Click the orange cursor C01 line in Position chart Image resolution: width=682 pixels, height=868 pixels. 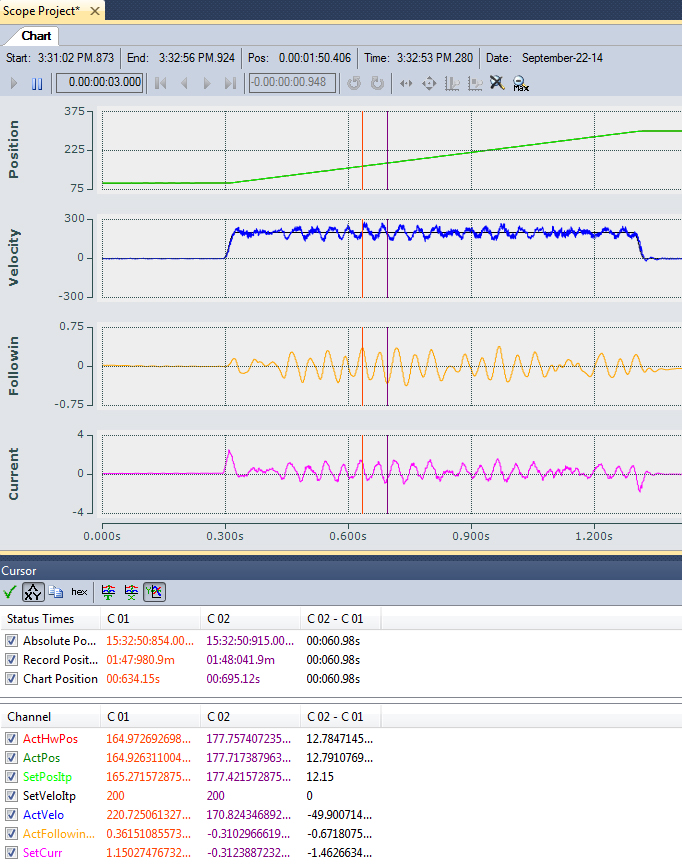coord(363,151)
